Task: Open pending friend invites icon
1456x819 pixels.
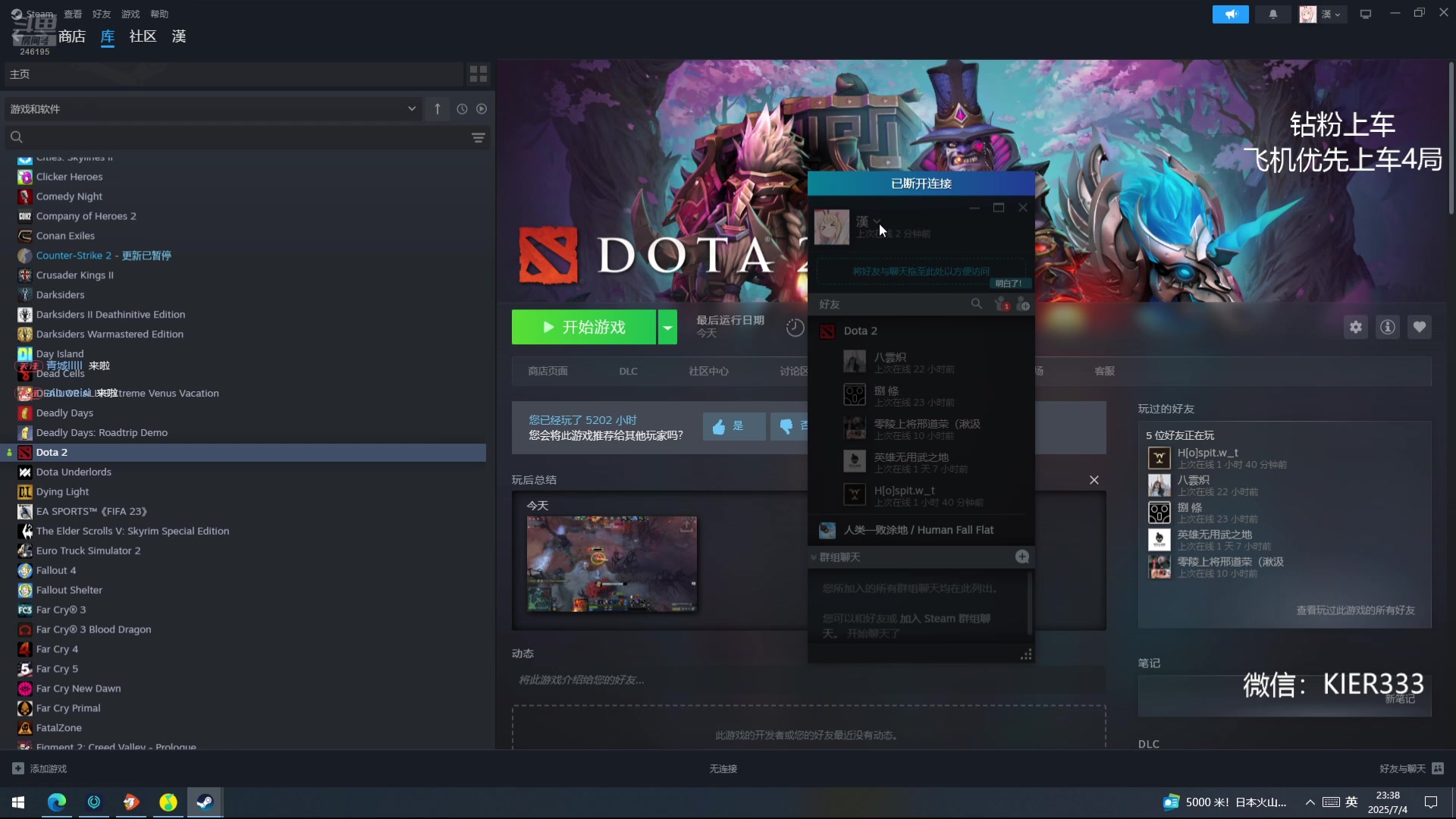Action: (x=1001, y=304)
